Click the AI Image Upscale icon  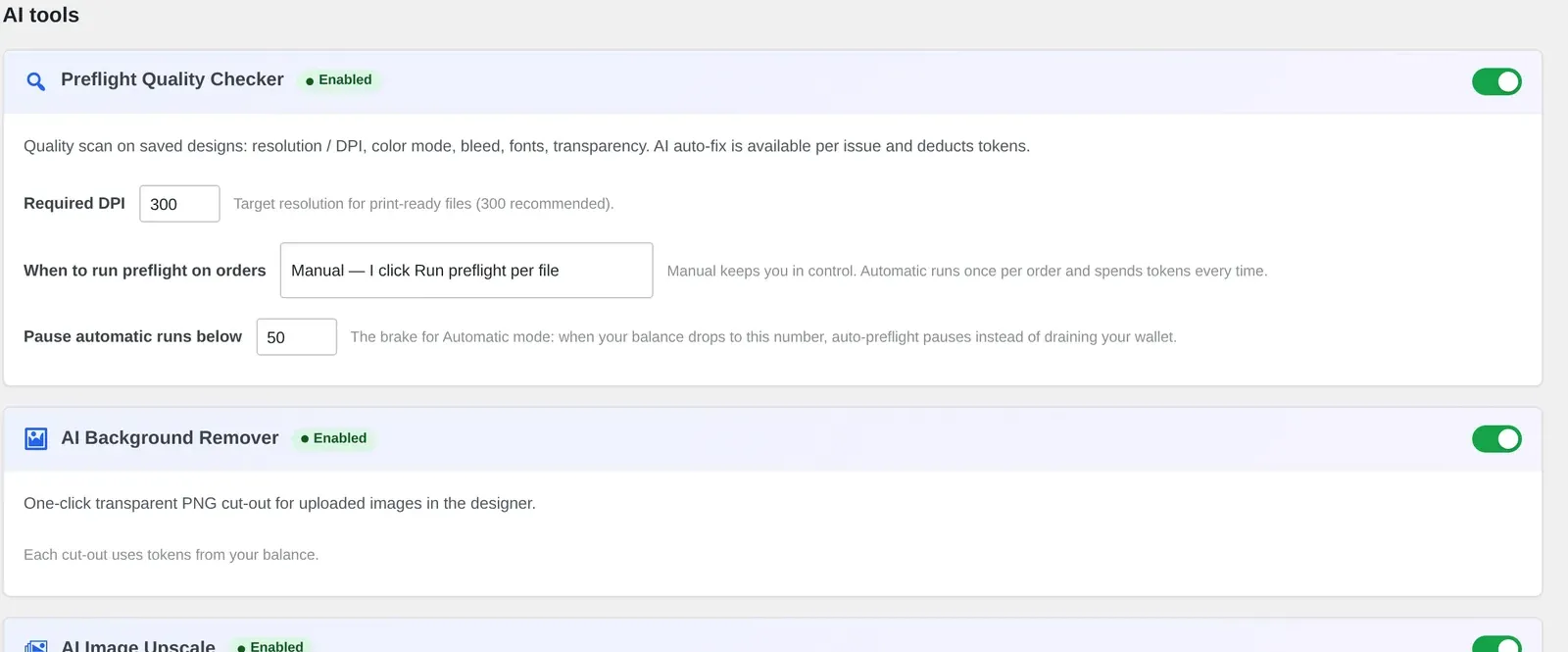(x=36, y=646)
